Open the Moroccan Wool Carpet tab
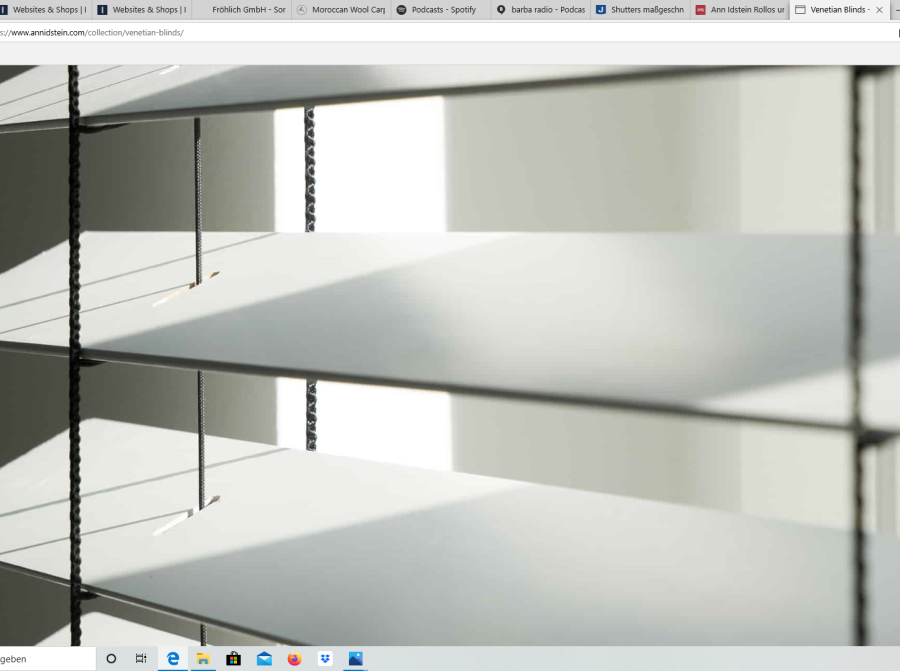Image resolution: width=900 pixels, height=671 pixels. tap(340, 10)
